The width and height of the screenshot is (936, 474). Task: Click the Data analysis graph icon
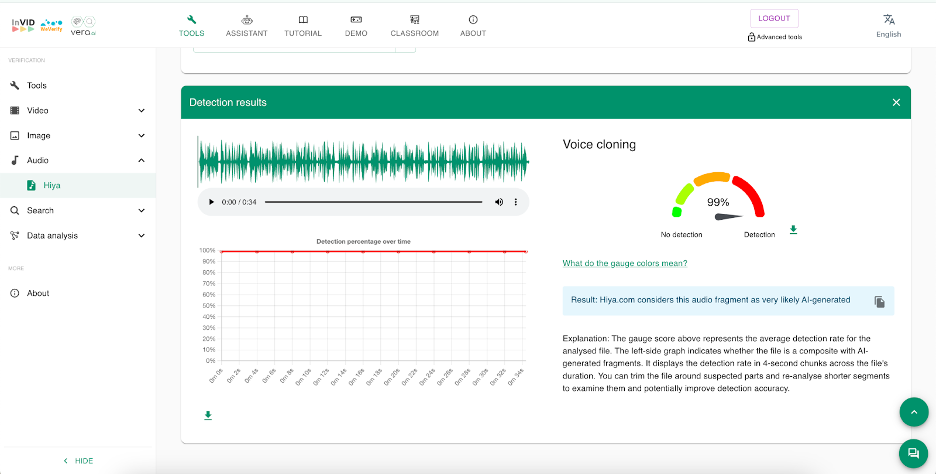click(15, 235)
